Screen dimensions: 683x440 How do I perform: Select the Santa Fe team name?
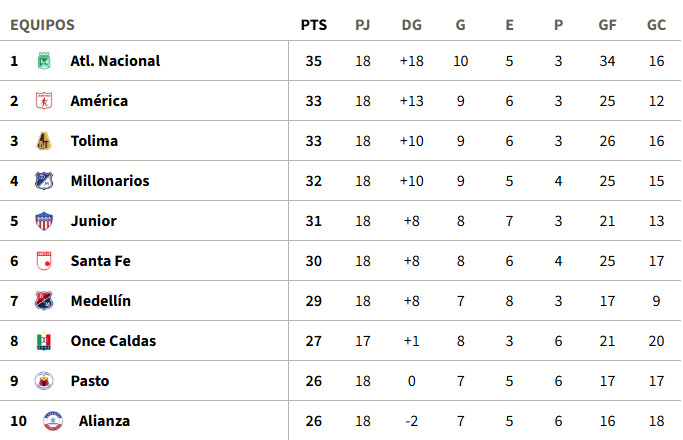tap(101, 261)
